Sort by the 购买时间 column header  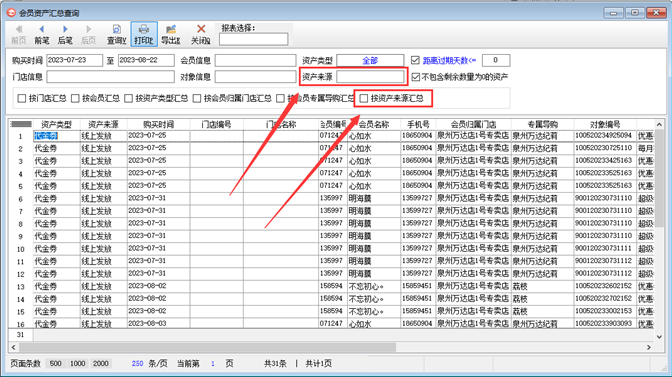159,125
